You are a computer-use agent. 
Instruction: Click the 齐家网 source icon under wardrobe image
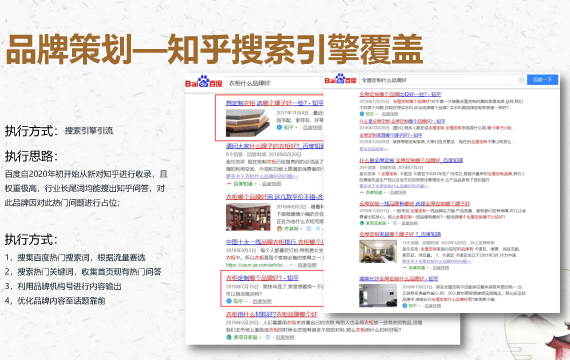pos(279,229)
